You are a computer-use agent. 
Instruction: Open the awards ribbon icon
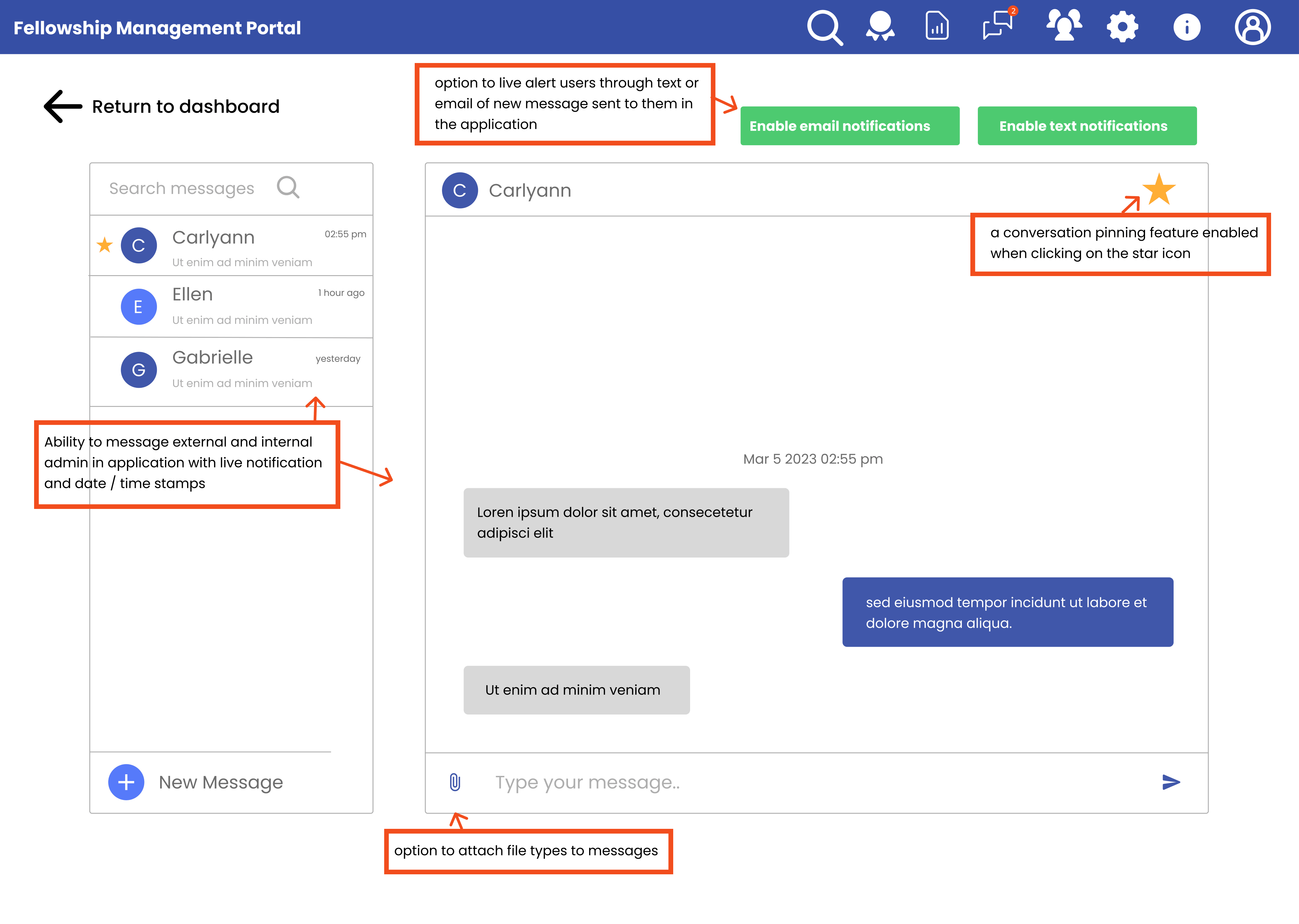880,27
